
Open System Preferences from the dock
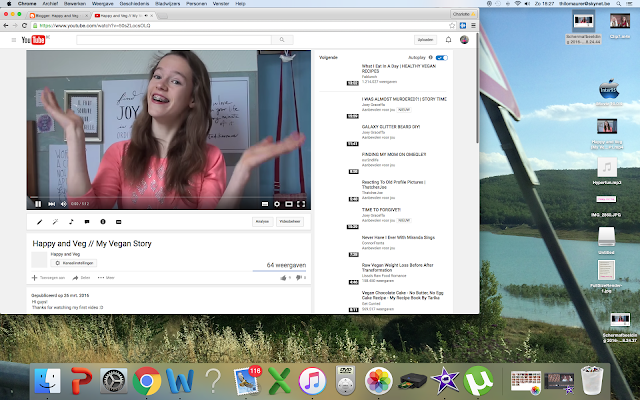pyautogui.click(x=114, y=381)
